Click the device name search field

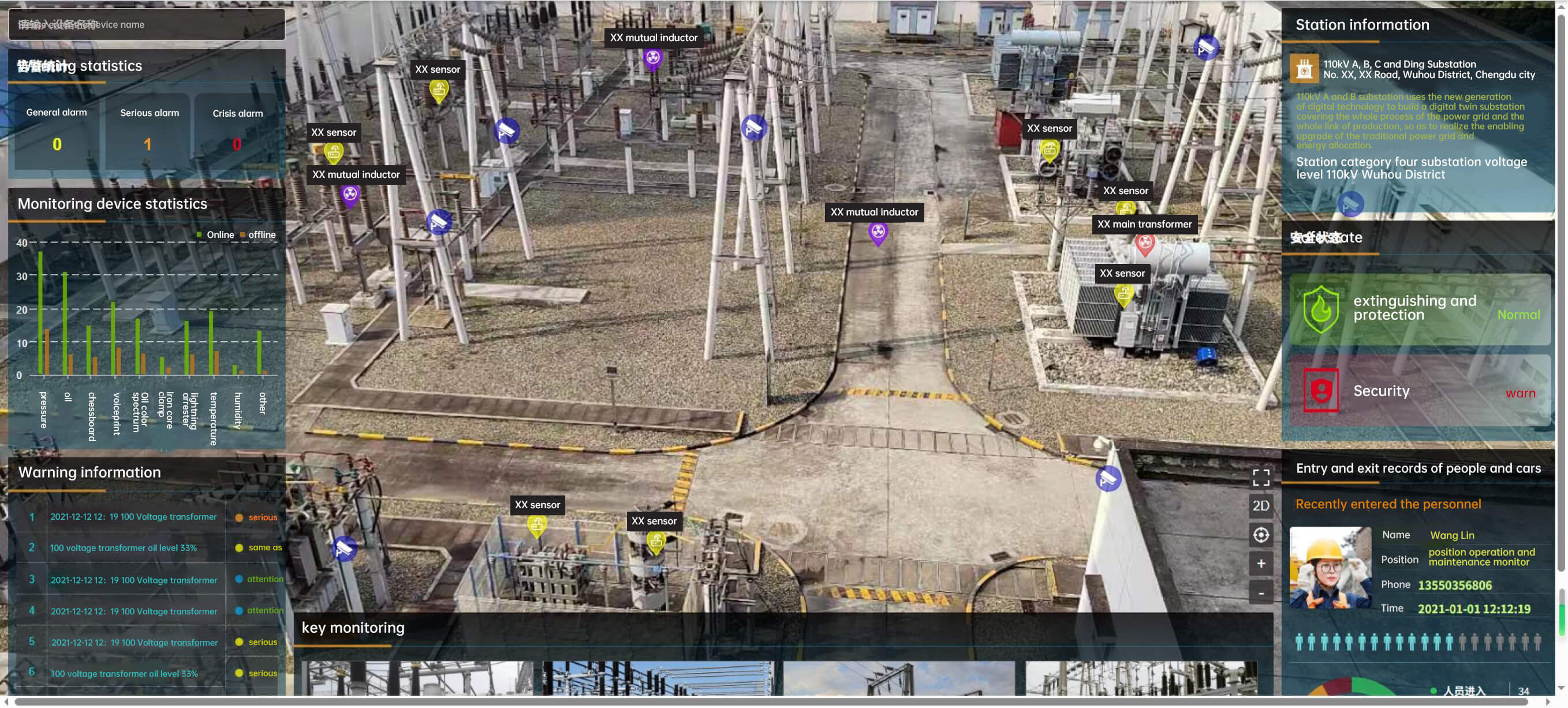click(x=146, y=24)
